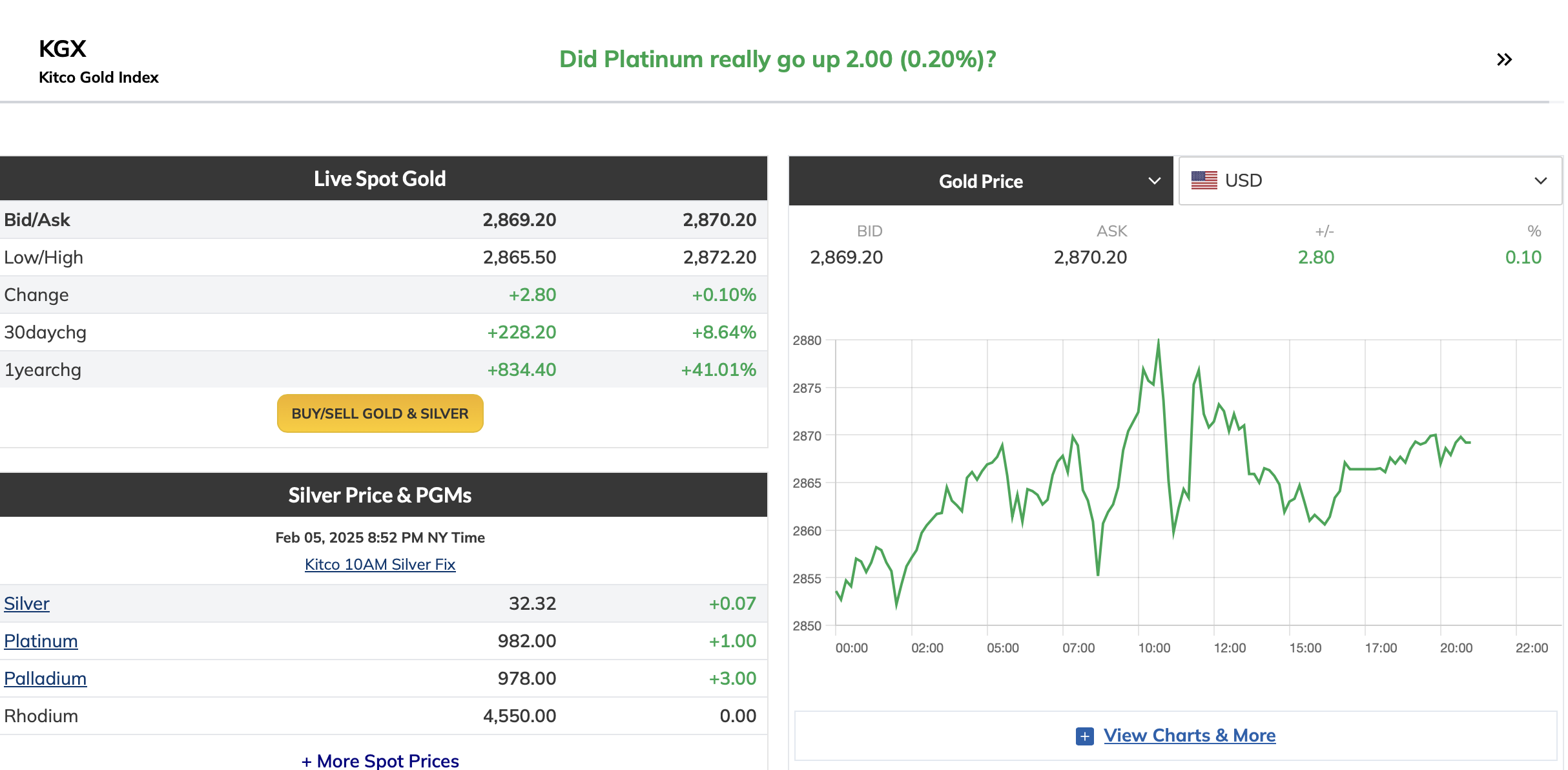Click the Silver Price & PGMs header

pyautogui.click(x=380, y=495)
